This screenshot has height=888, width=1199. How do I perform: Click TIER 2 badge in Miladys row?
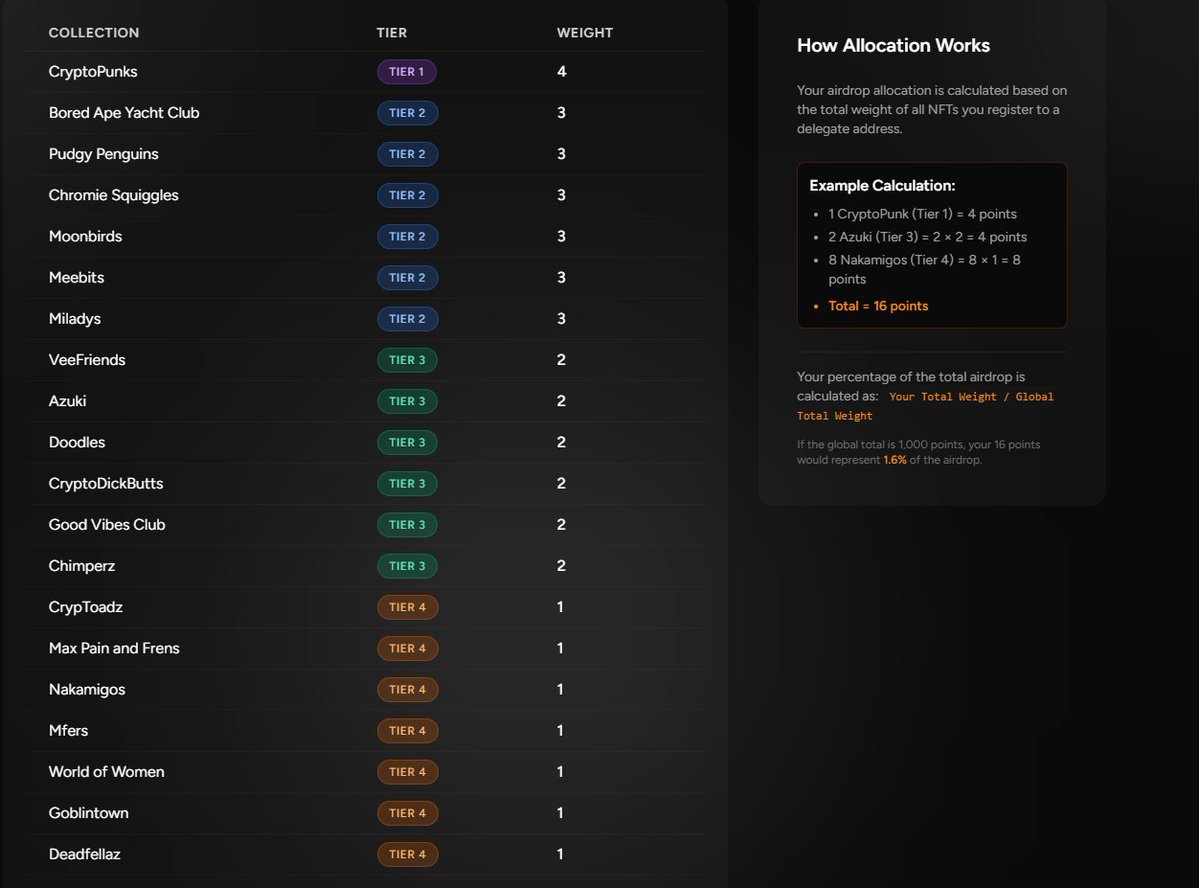point(408,319)
